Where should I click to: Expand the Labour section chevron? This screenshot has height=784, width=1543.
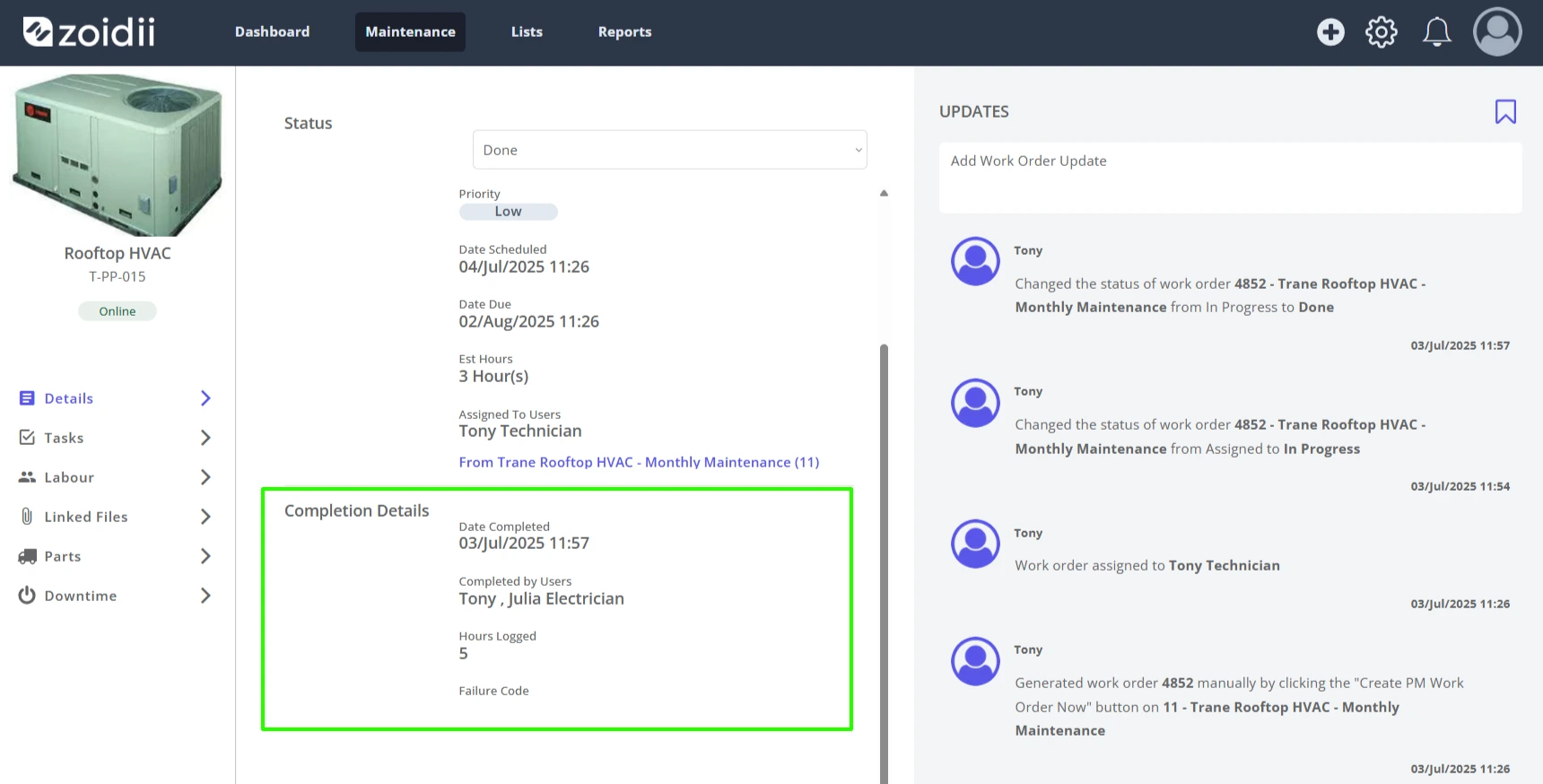click(x=205, y=477)
